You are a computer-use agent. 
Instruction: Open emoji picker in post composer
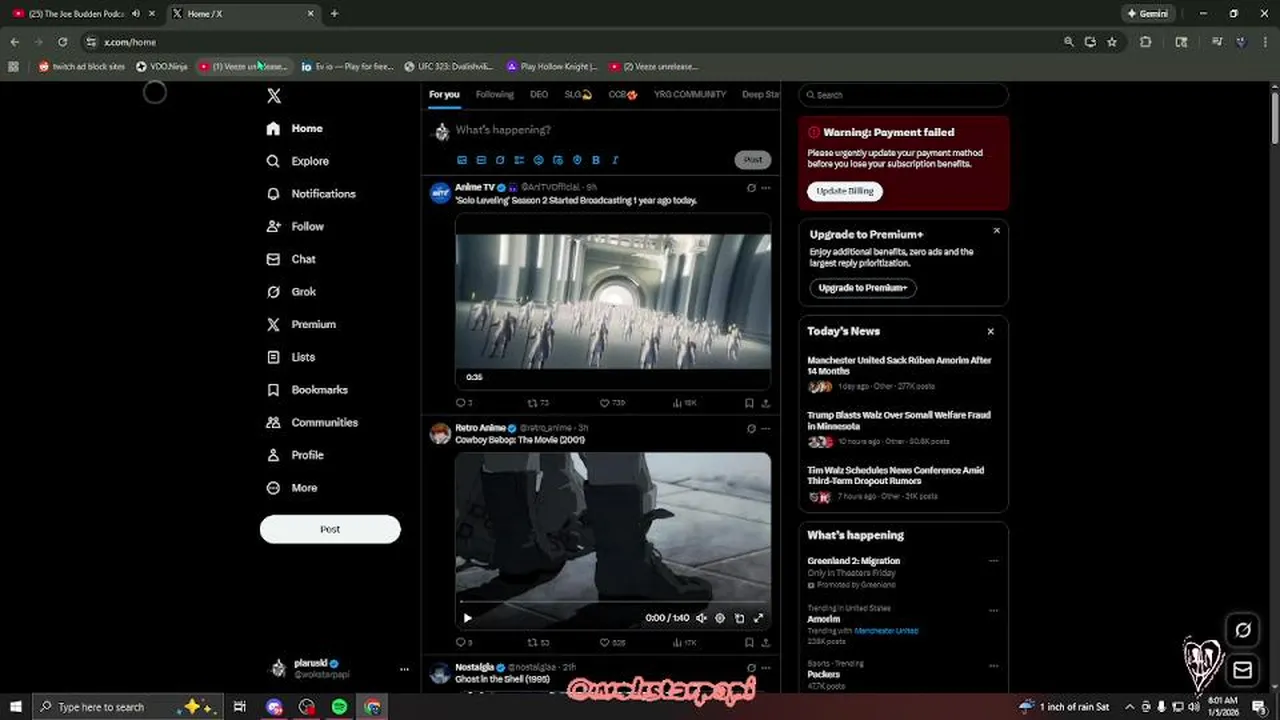(539, 160)
